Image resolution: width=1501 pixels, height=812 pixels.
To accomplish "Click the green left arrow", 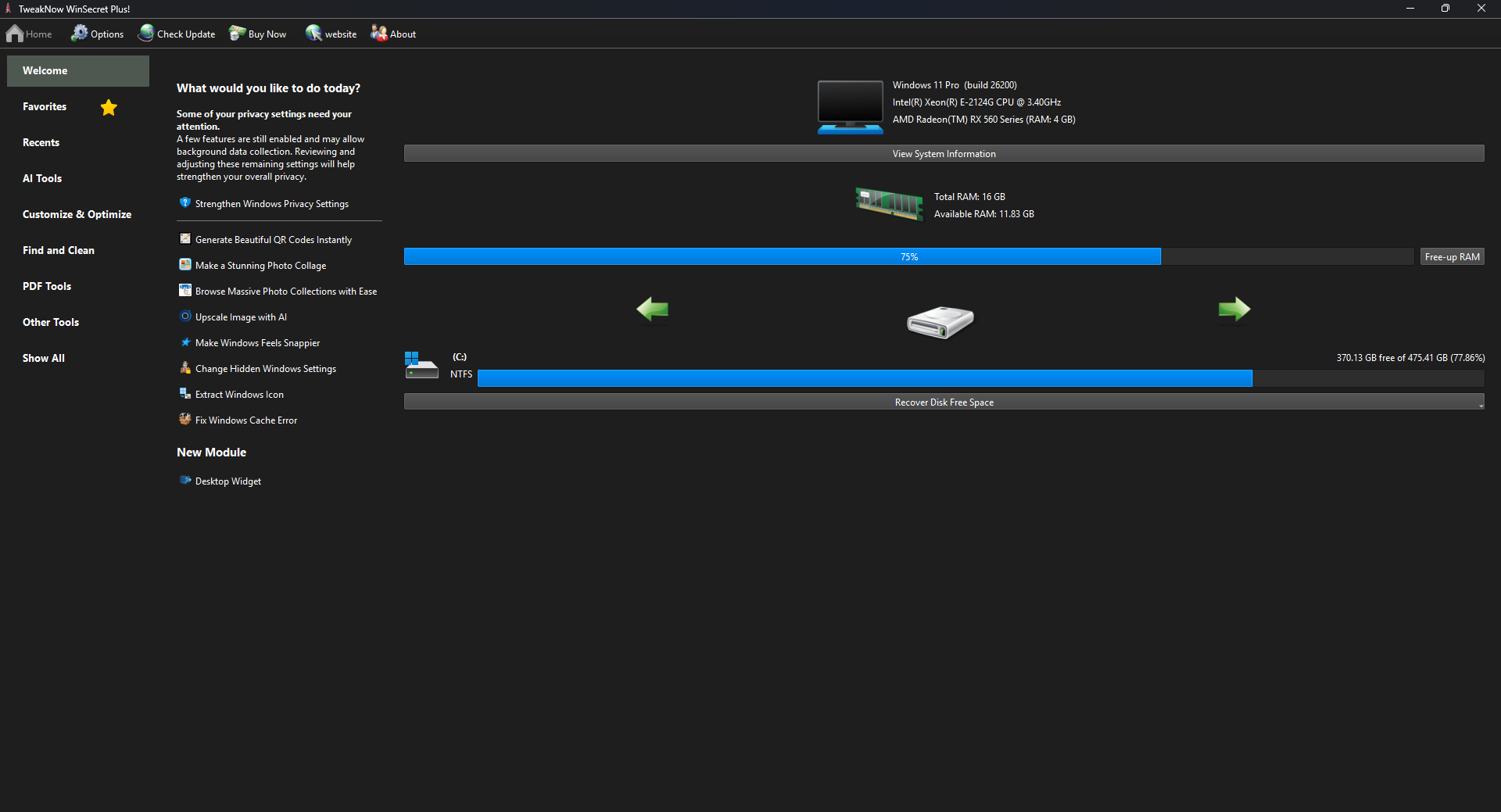I will tap(652, 309).
